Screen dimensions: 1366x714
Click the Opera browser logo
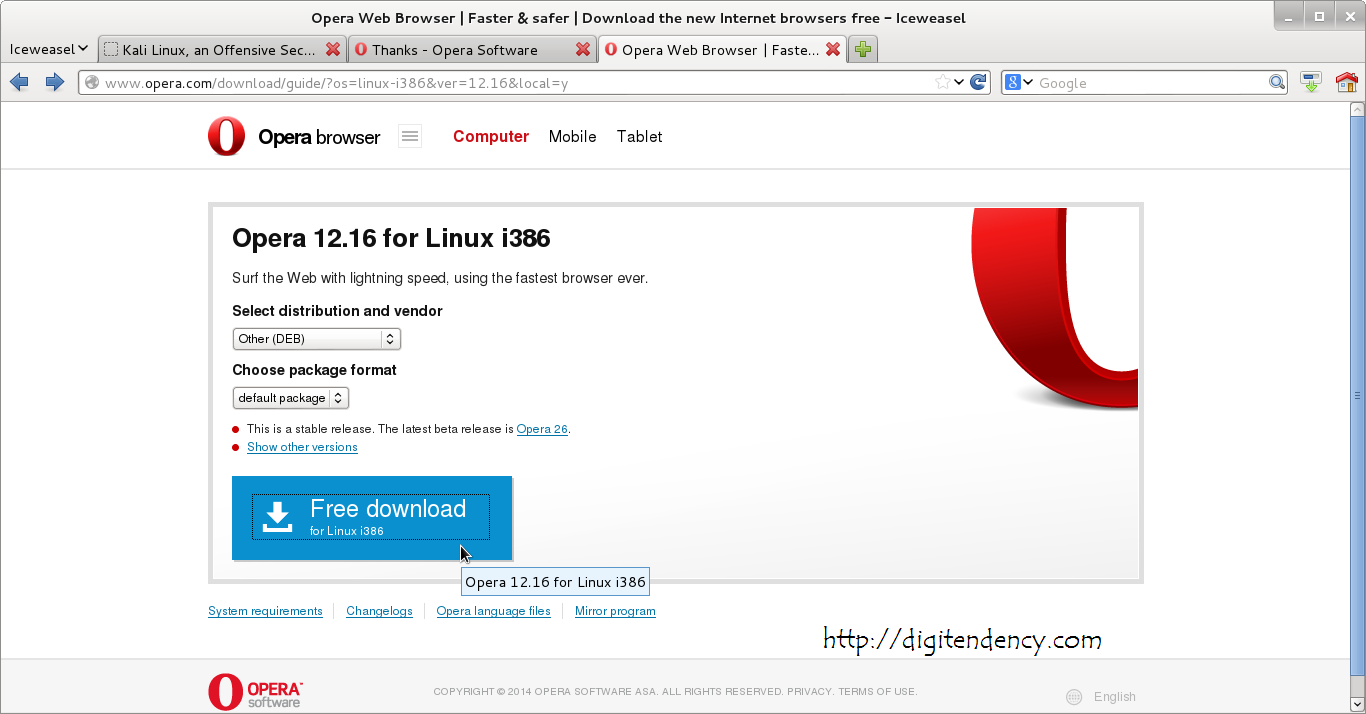tap(294, 137)
